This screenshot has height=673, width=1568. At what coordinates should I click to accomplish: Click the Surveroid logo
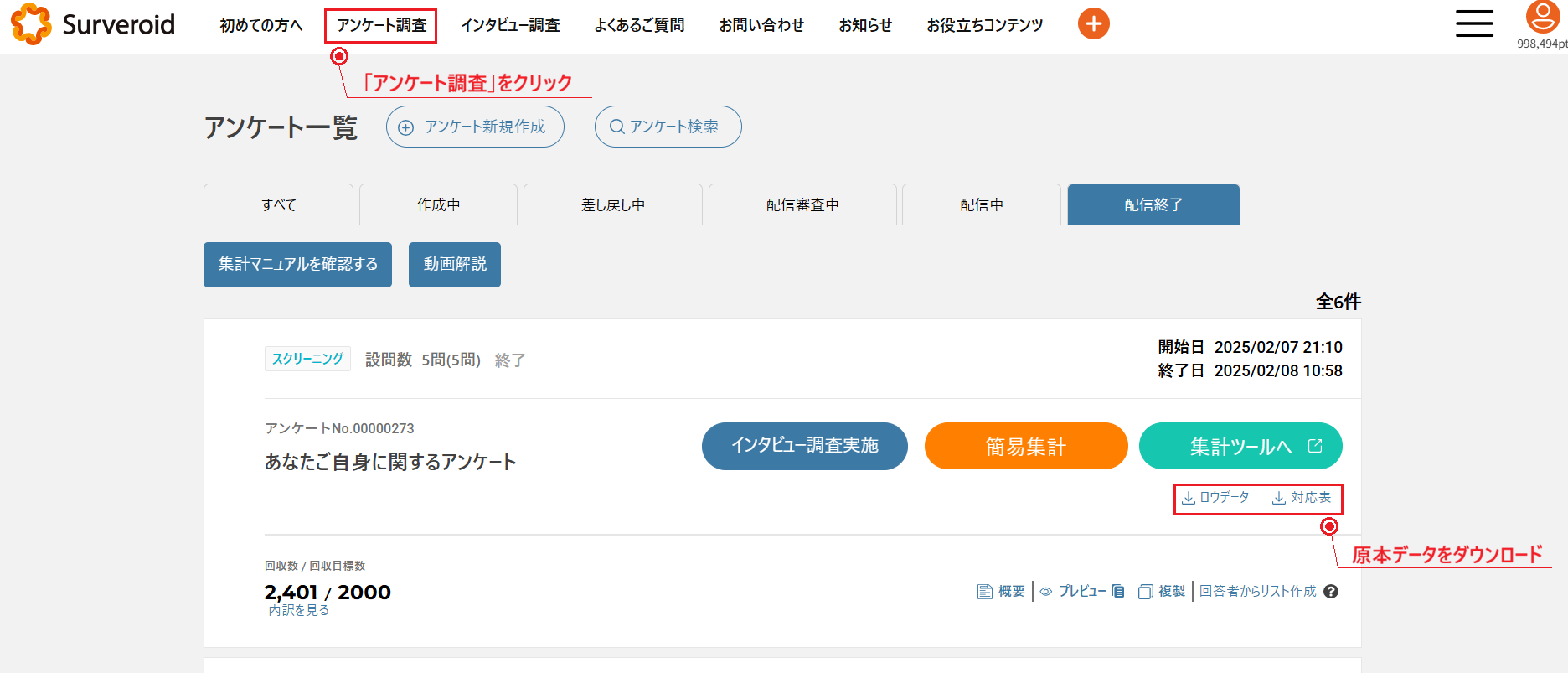(x=93, y=24)
